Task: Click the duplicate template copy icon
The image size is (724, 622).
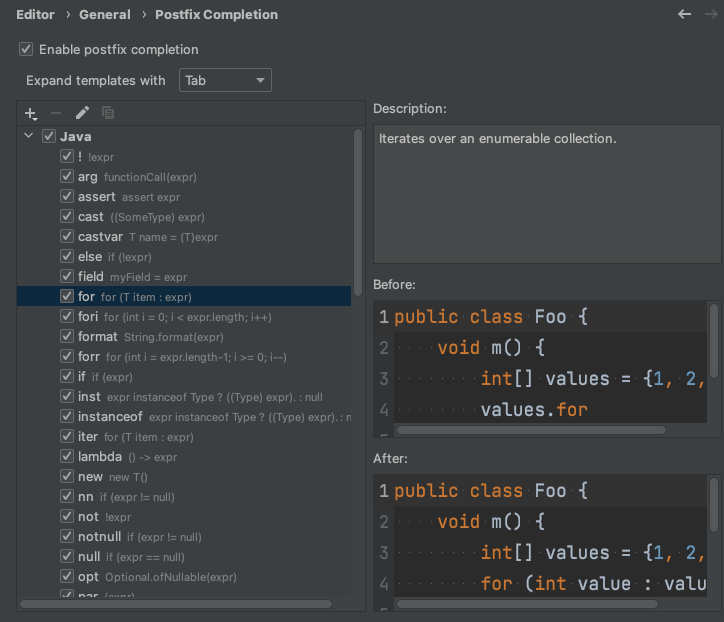Action: pos(107,114)
